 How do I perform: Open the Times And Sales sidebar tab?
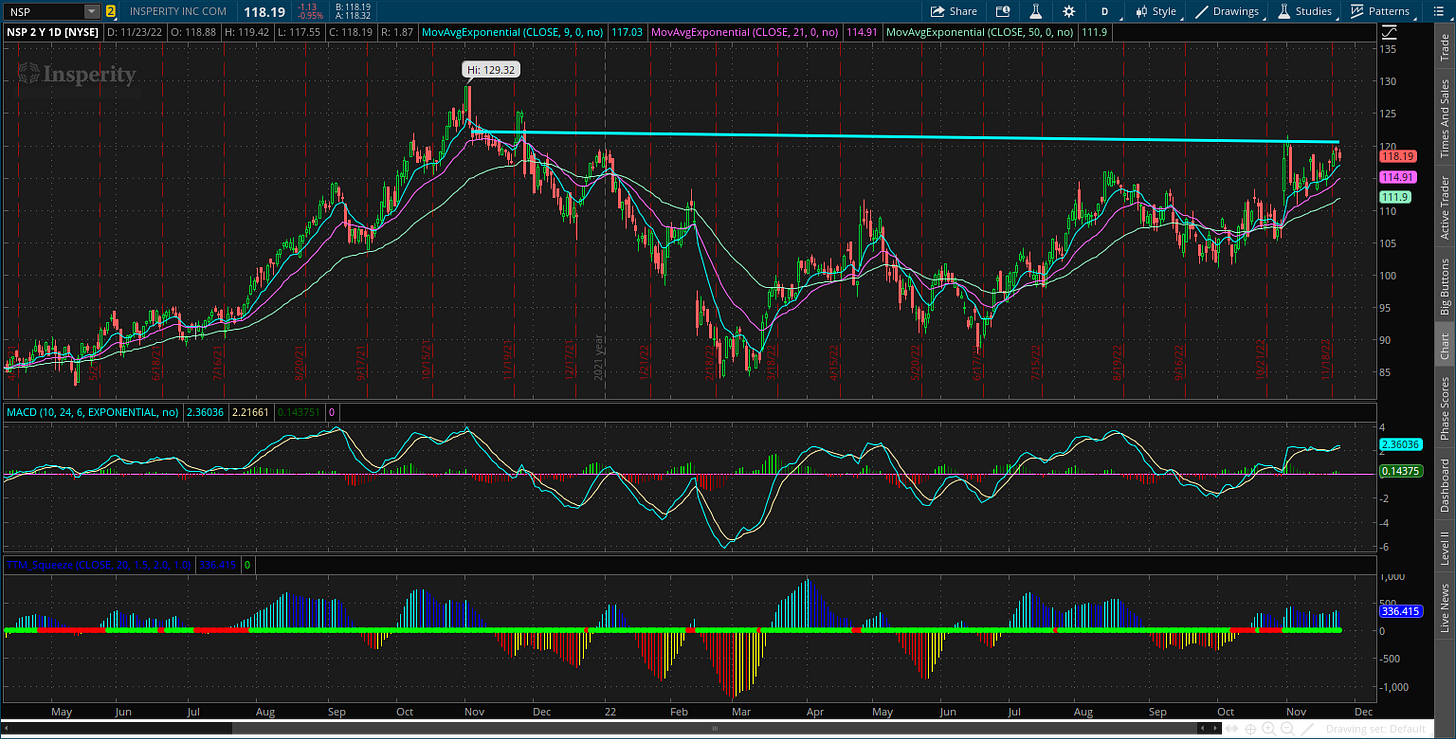[x=1445, y=118]
